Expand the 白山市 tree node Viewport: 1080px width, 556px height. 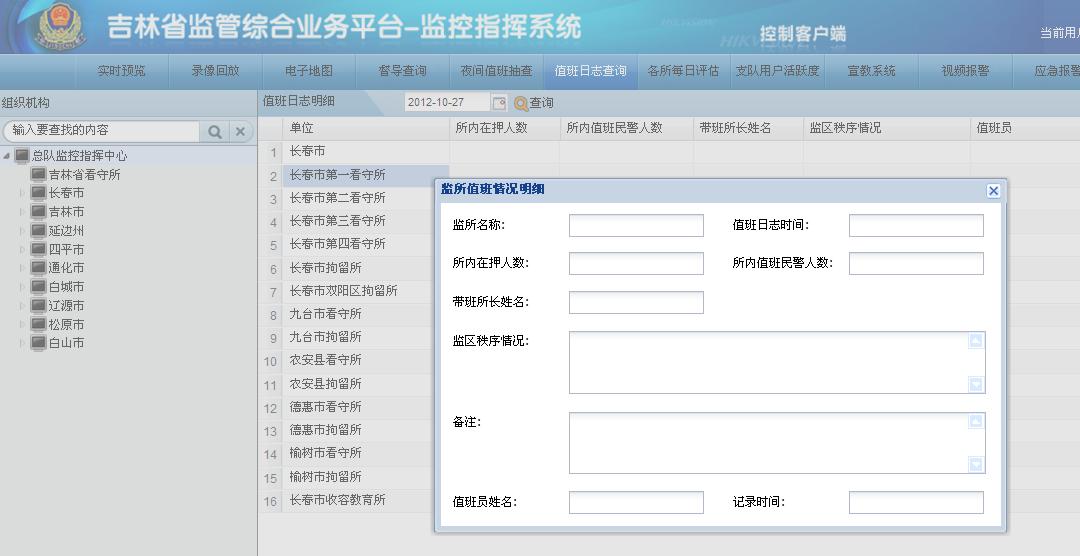22,343
